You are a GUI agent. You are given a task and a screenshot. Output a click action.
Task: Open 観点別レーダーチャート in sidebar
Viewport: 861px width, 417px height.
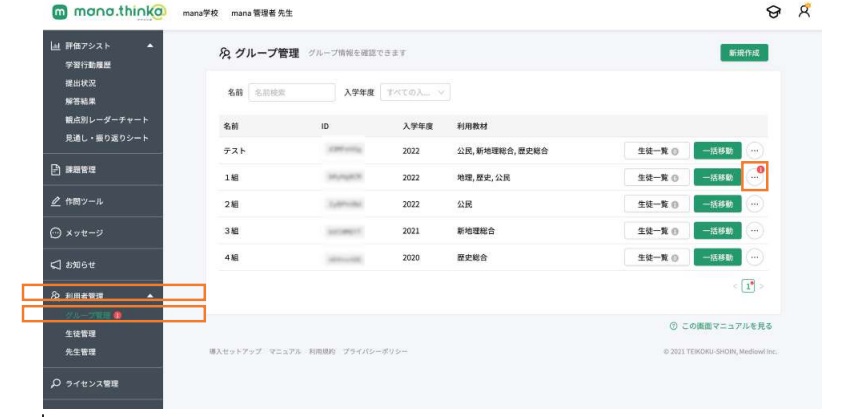point(107,120)
